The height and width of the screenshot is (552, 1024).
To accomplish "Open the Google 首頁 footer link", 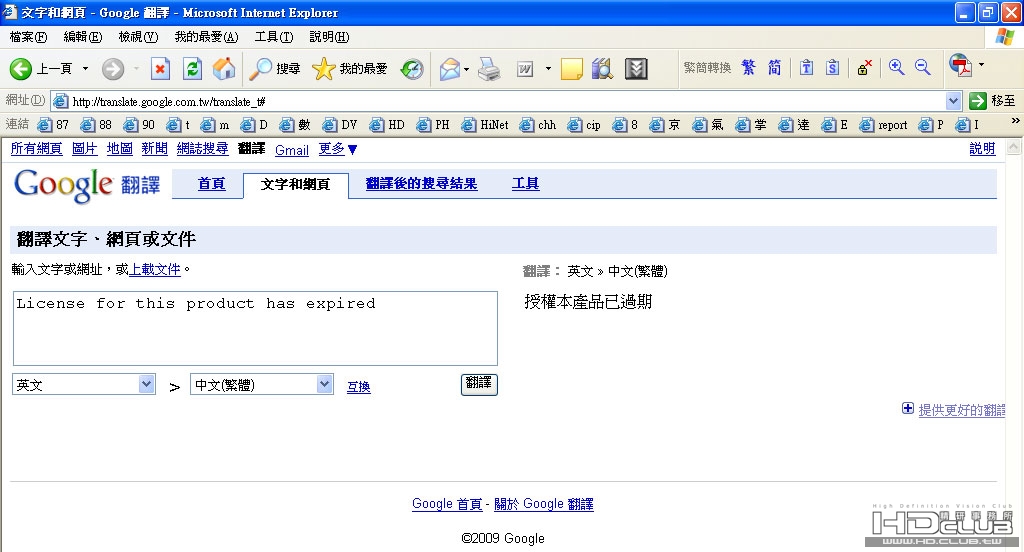I will [x=447, y=504].
